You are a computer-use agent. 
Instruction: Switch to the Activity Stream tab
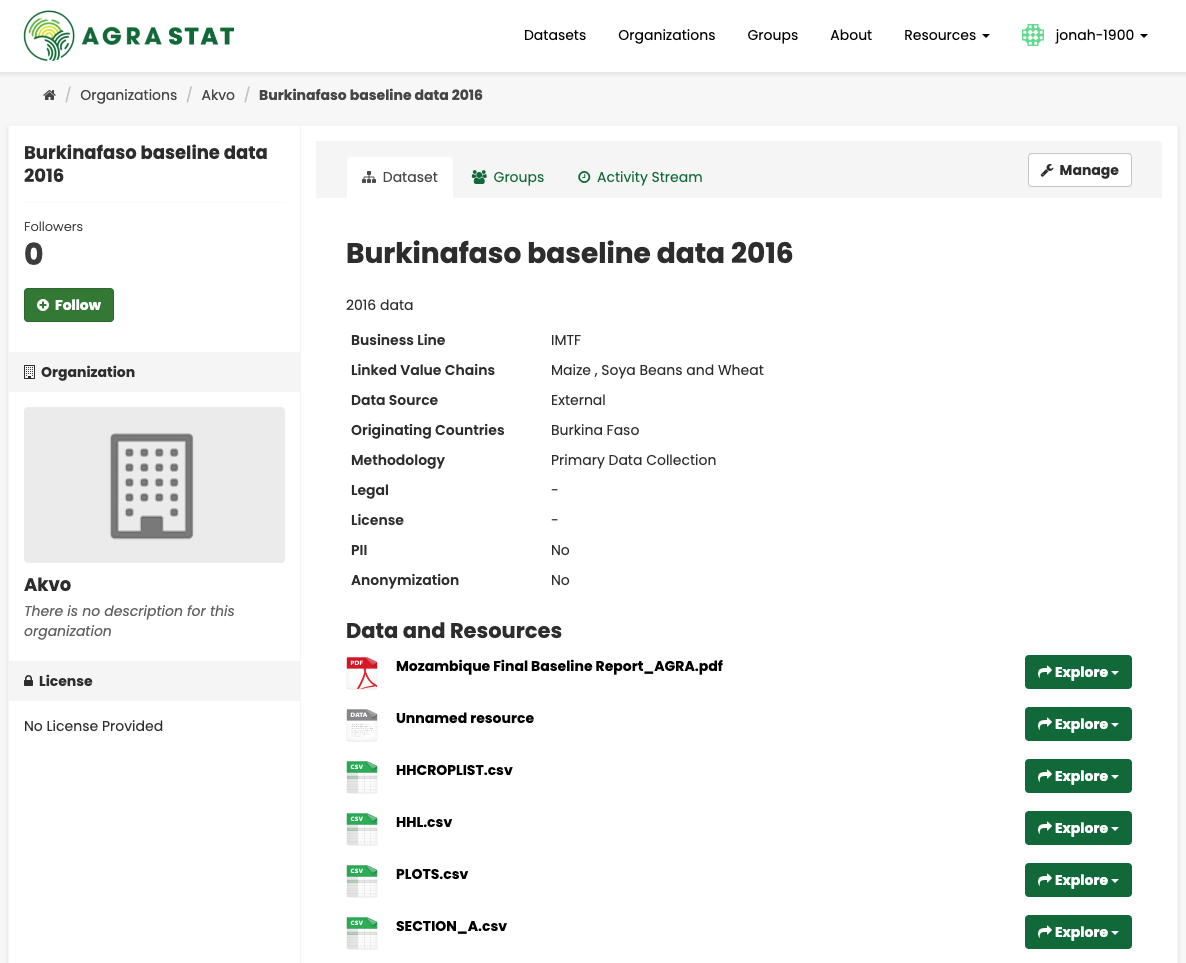click(x=640, y=178)
